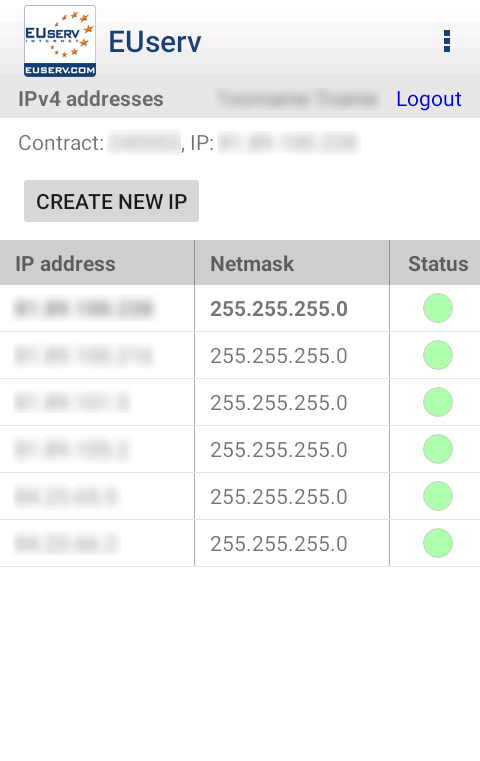Tap the EUserv logo icon
This screenshot has height=761, width=480.
60,41
